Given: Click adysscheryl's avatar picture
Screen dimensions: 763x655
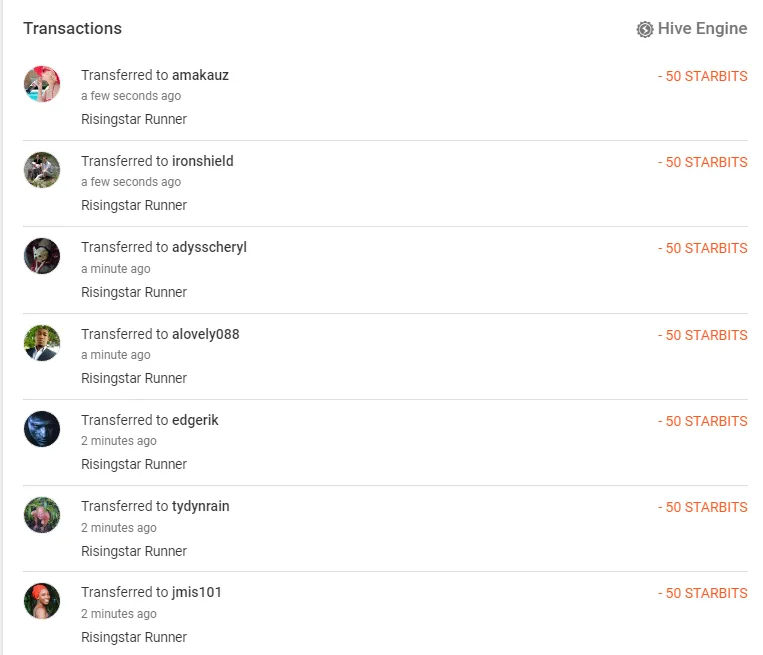Looking at the screenshot, I should (x=42, y=256).
